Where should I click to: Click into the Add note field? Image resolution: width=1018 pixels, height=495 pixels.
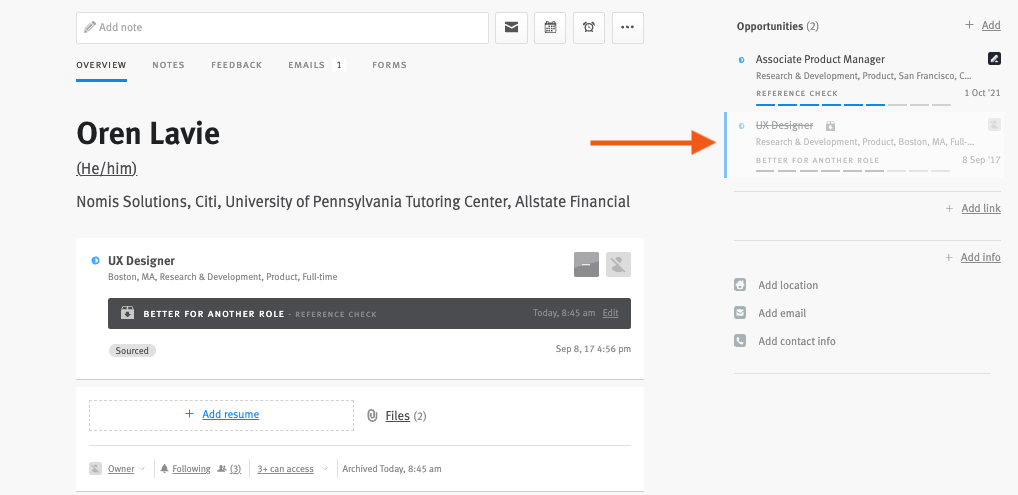click(282, 28)
